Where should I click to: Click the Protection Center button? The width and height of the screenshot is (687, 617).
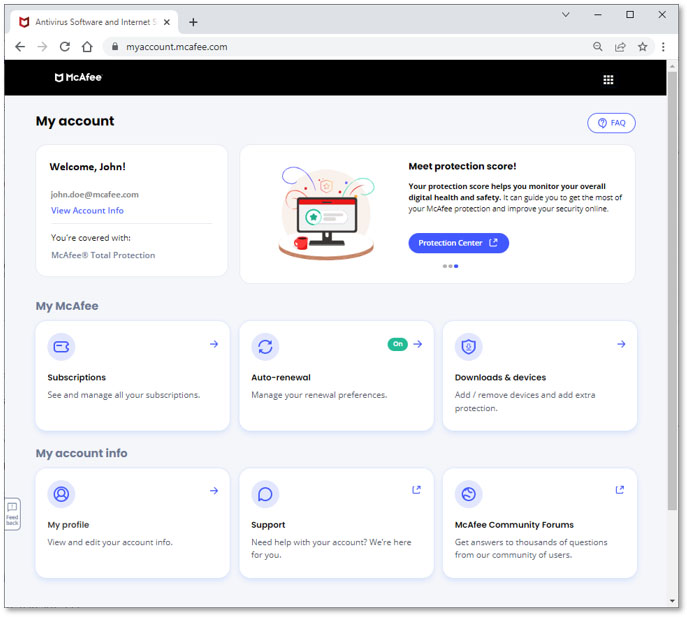pyautogui.click(x=458, y=243)
